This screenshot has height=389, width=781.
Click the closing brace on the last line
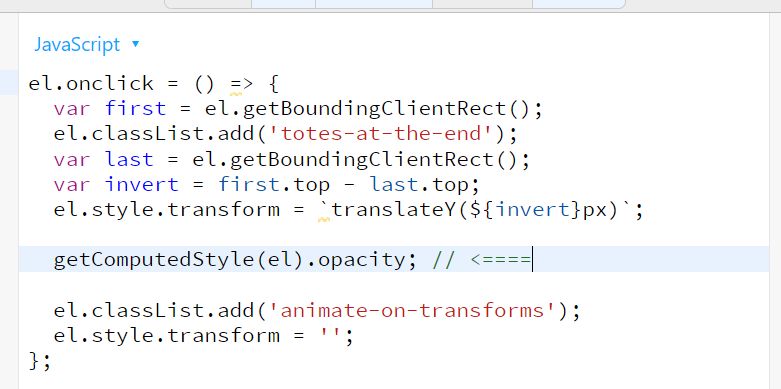34,361
